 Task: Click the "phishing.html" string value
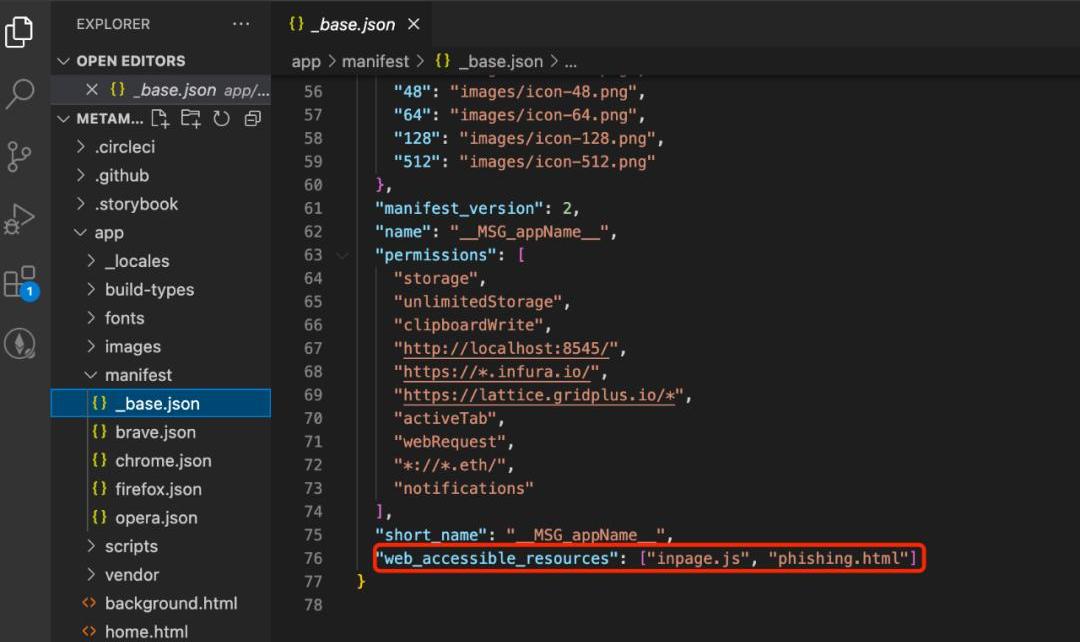838,559
